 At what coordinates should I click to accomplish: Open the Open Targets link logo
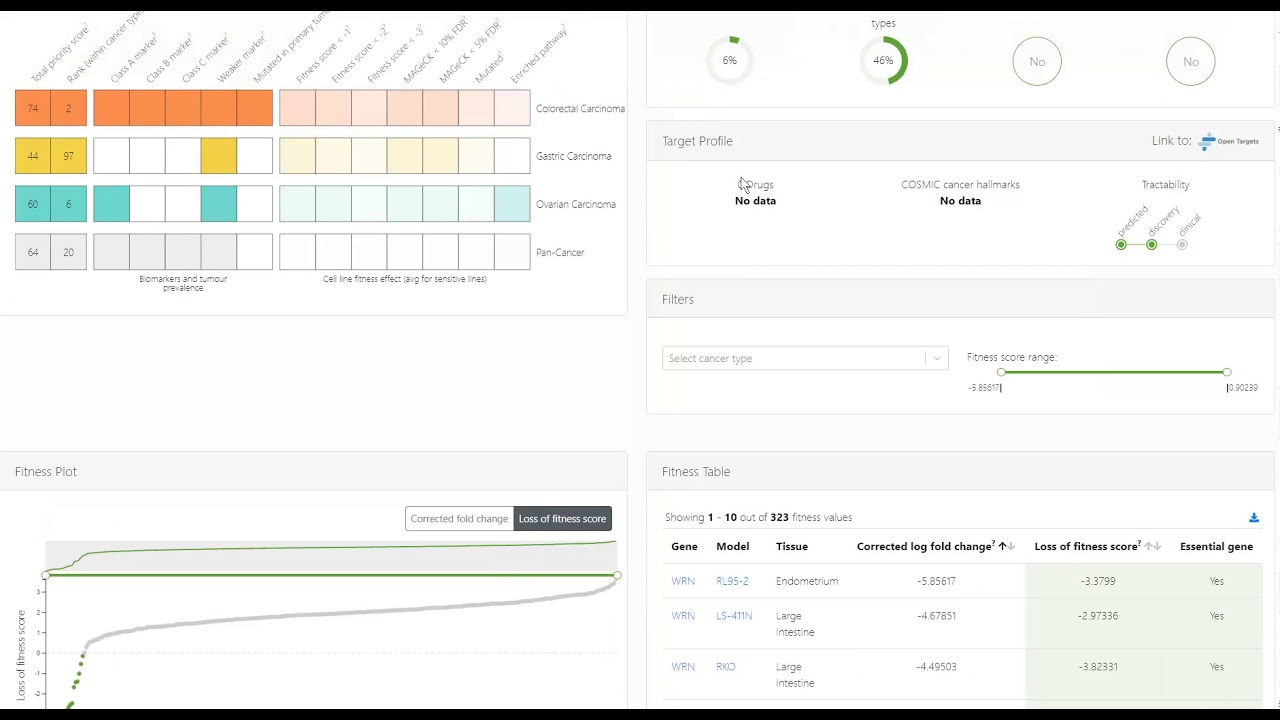point(1229,141)
